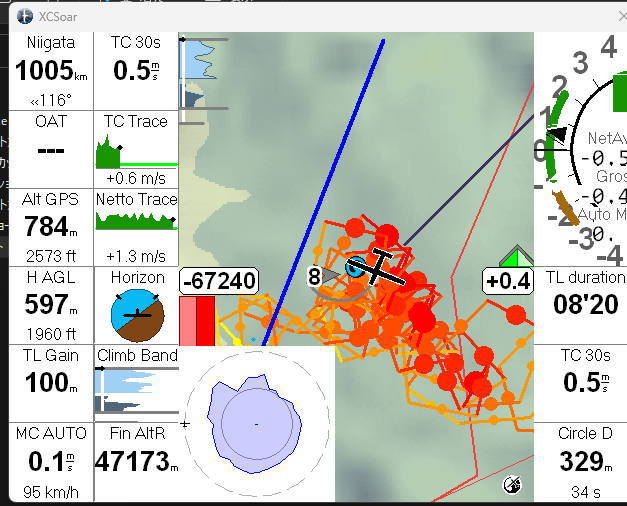Select the top-left TC 30s infobox
The height and width of the screenshot is (506, 627).
click(136, 71)
